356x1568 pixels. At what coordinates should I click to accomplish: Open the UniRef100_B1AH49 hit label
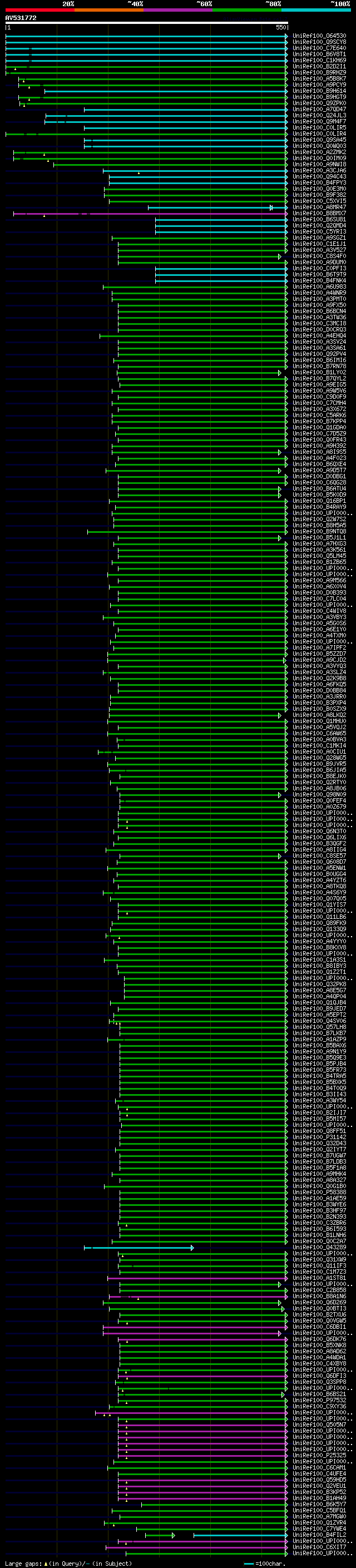319,1498
